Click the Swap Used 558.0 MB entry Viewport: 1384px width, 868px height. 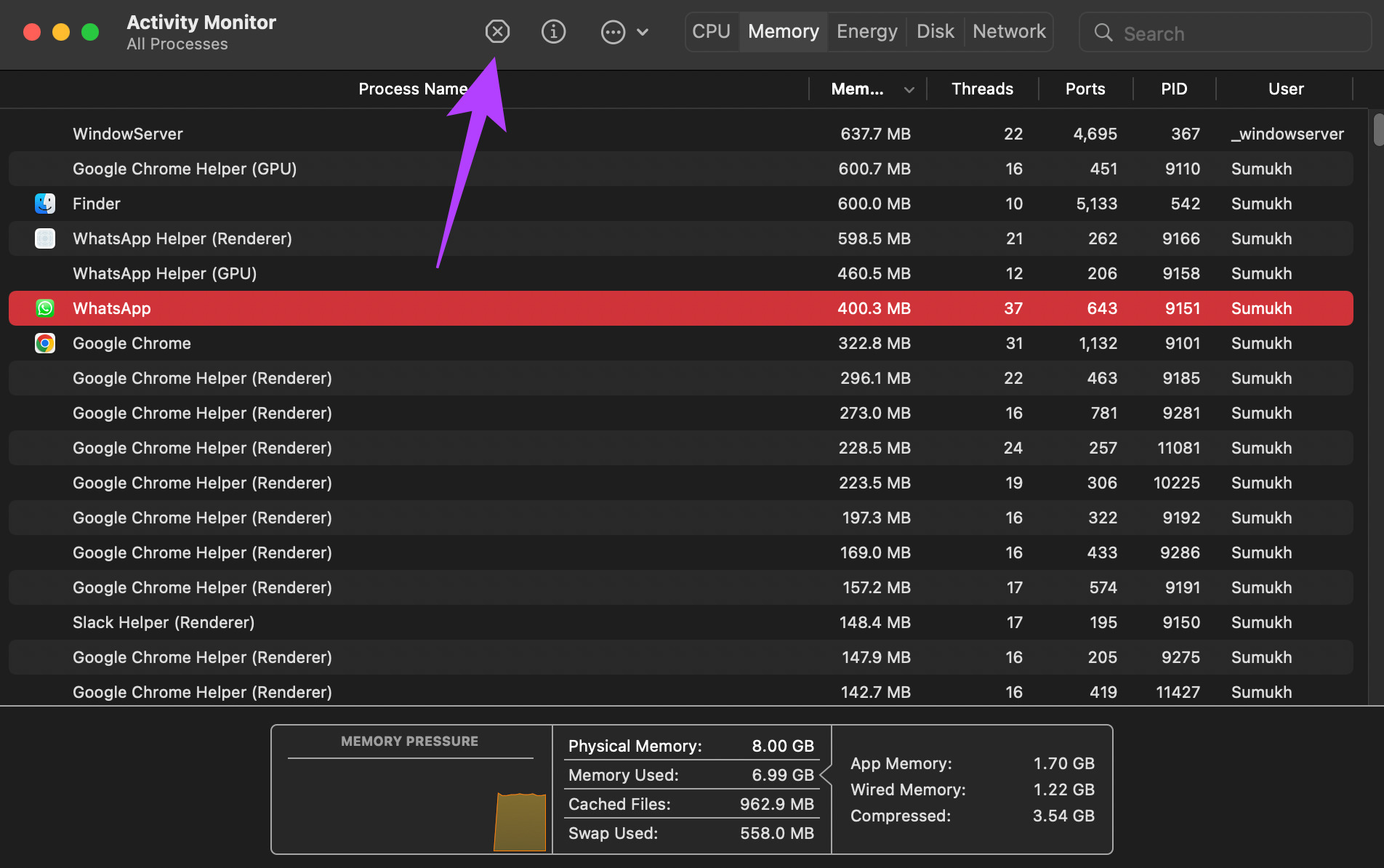click(x=691, y=833)
